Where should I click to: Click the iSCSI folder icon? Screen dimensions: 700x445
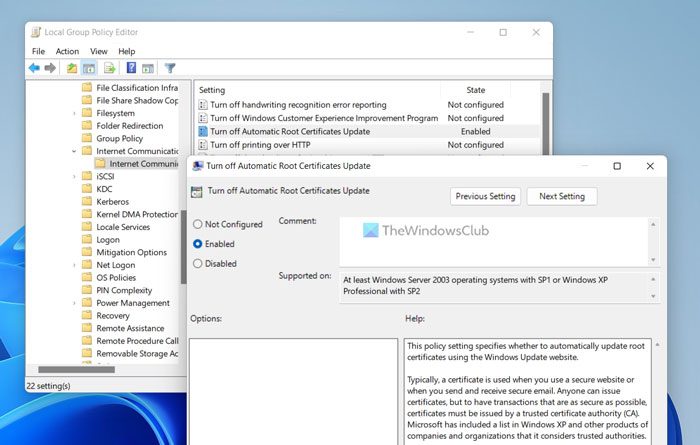(x=87, y=176)
